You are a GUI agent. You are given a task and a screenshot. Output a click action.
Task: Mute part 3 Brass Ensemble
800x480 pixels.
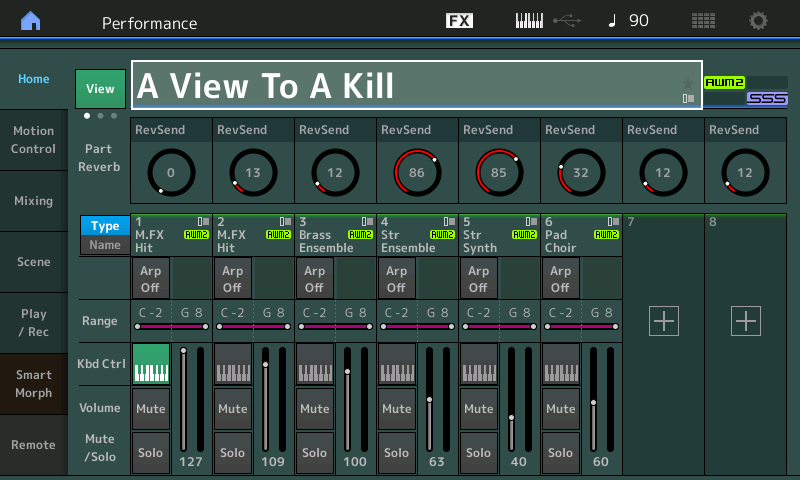(314, 409)
